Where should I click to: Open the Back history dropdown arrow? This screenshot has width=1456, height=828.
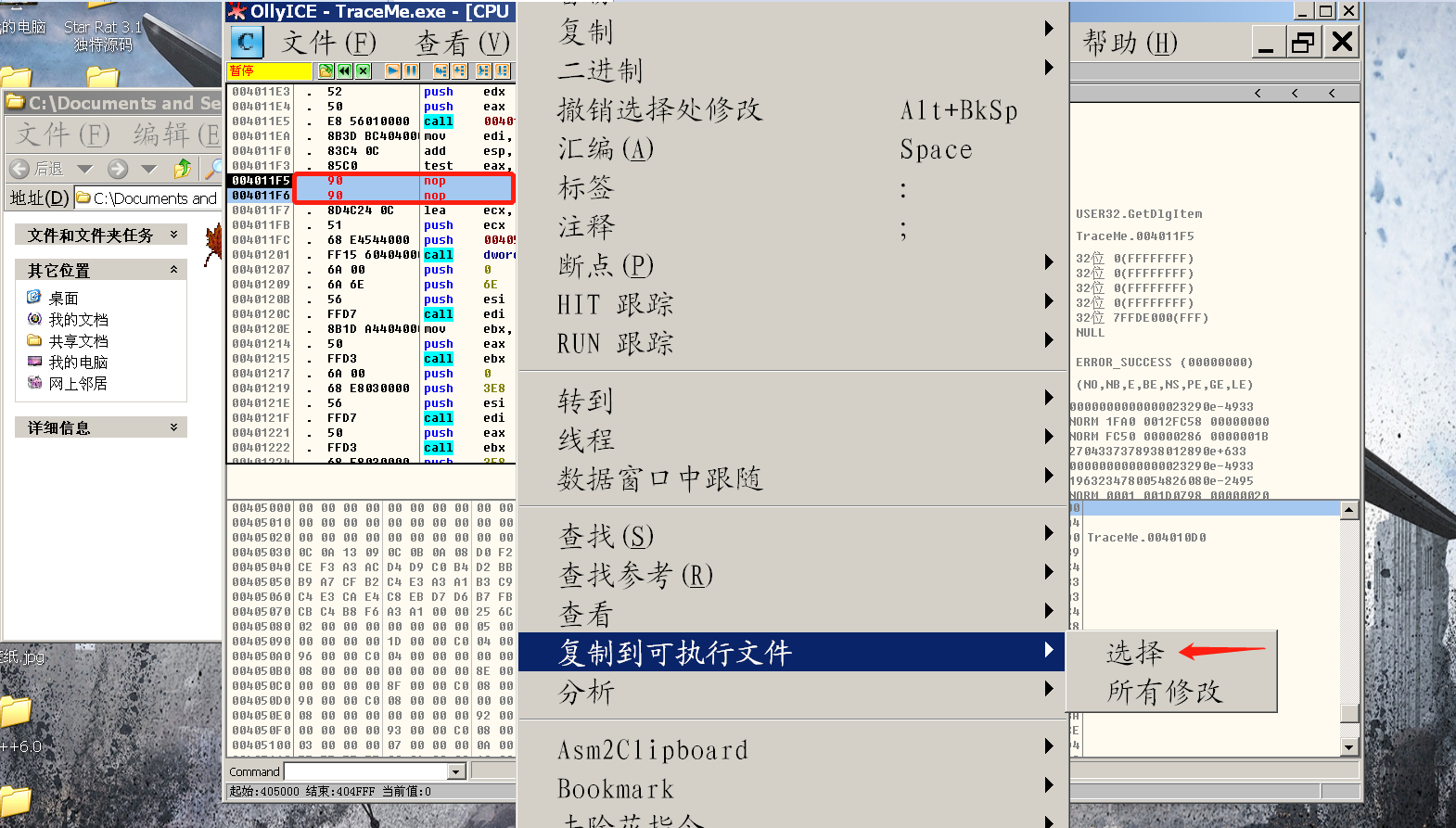point(85,169)
